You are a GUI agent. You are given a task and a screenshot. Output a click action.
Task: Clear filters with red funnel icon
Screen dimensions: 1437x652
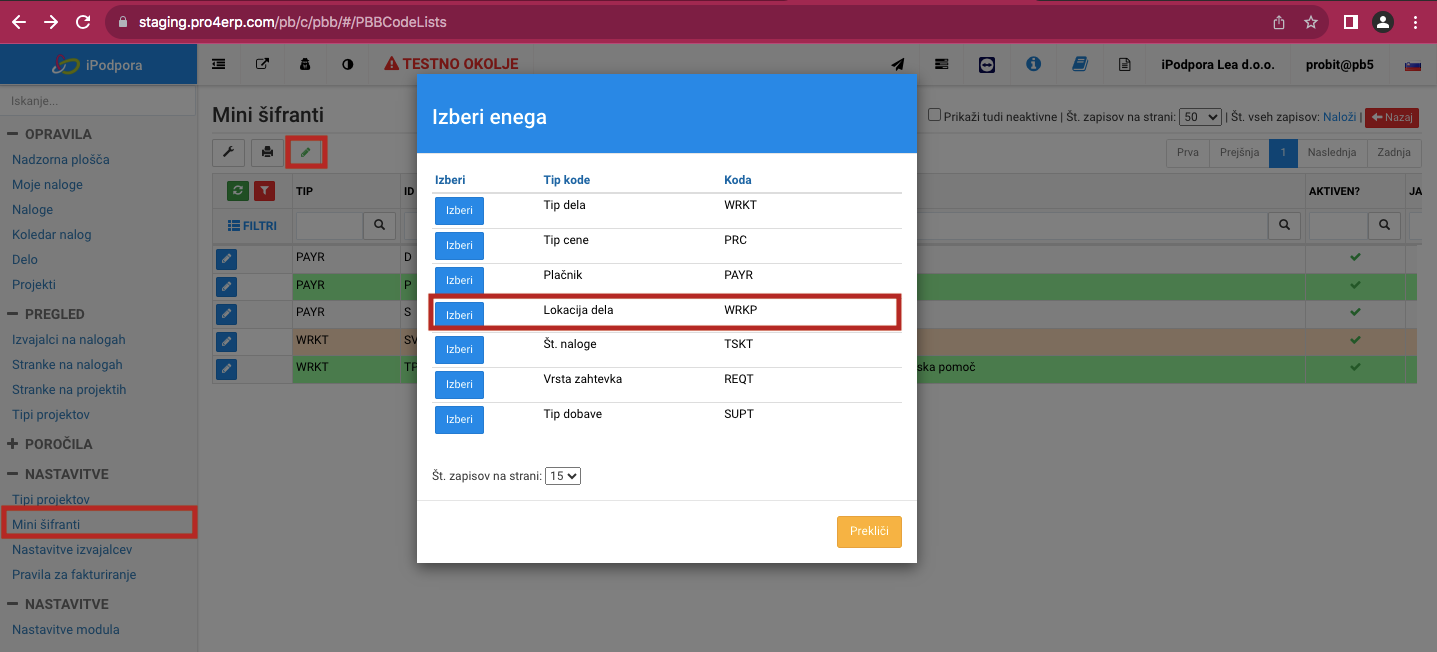264,190
